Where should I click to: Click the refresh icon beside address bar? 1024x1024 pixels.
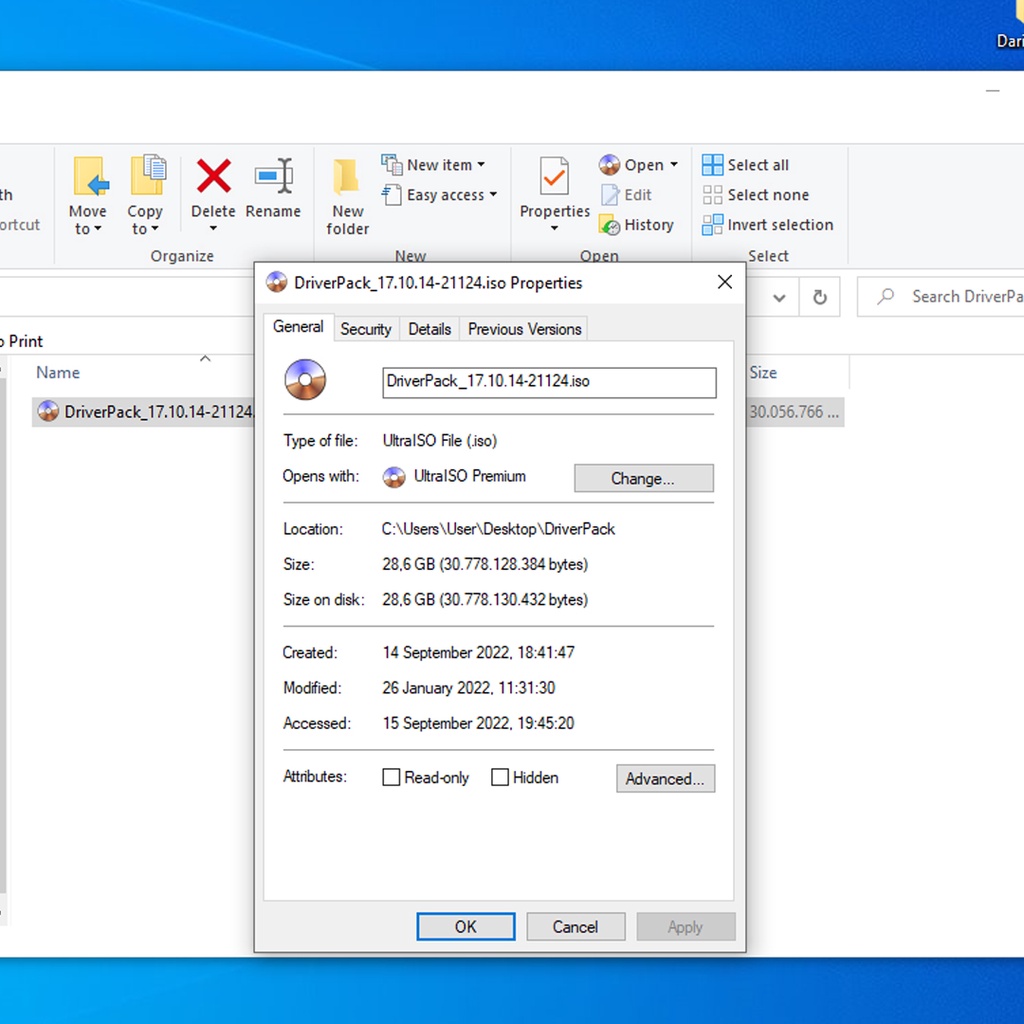820,298
